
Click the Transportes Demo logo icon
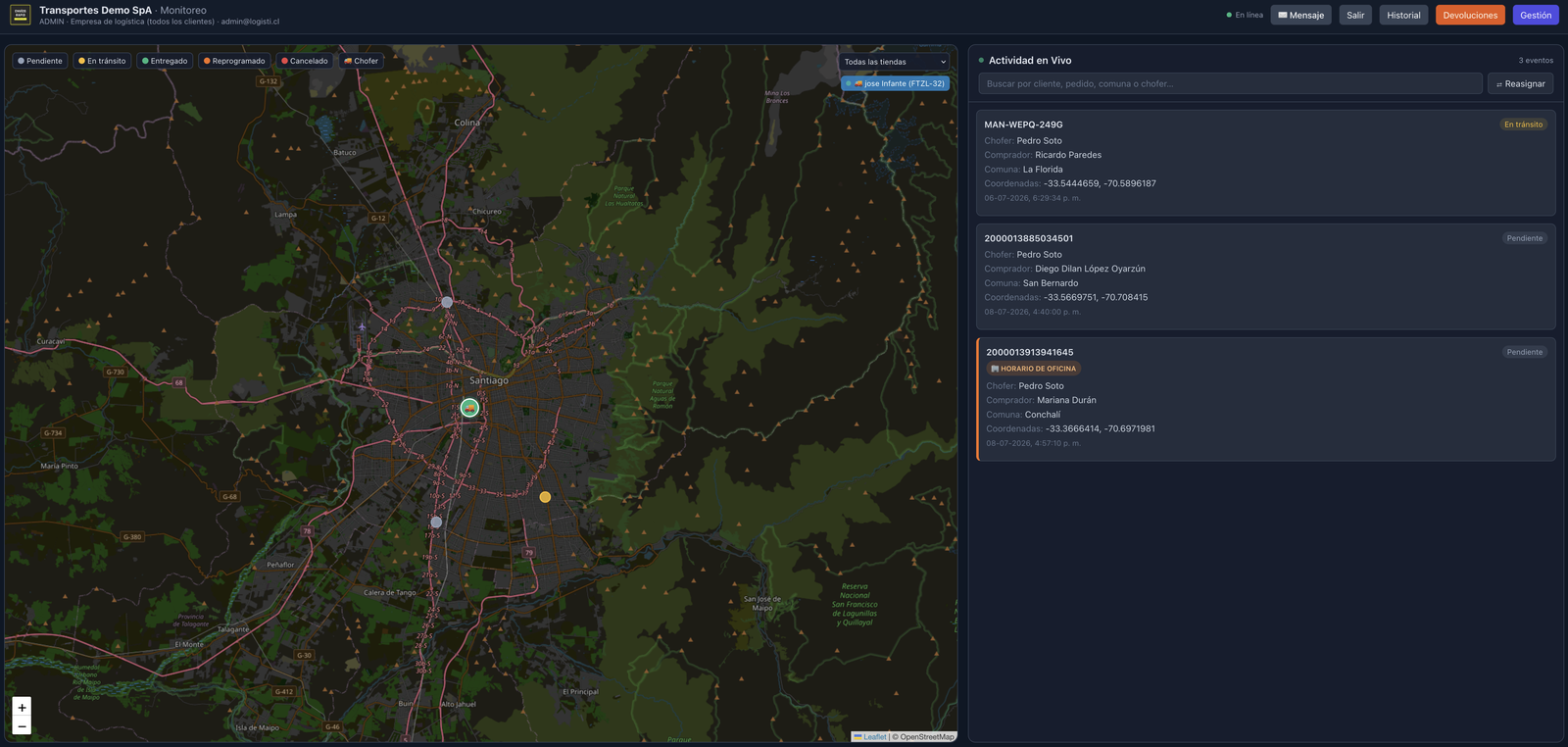20,15
